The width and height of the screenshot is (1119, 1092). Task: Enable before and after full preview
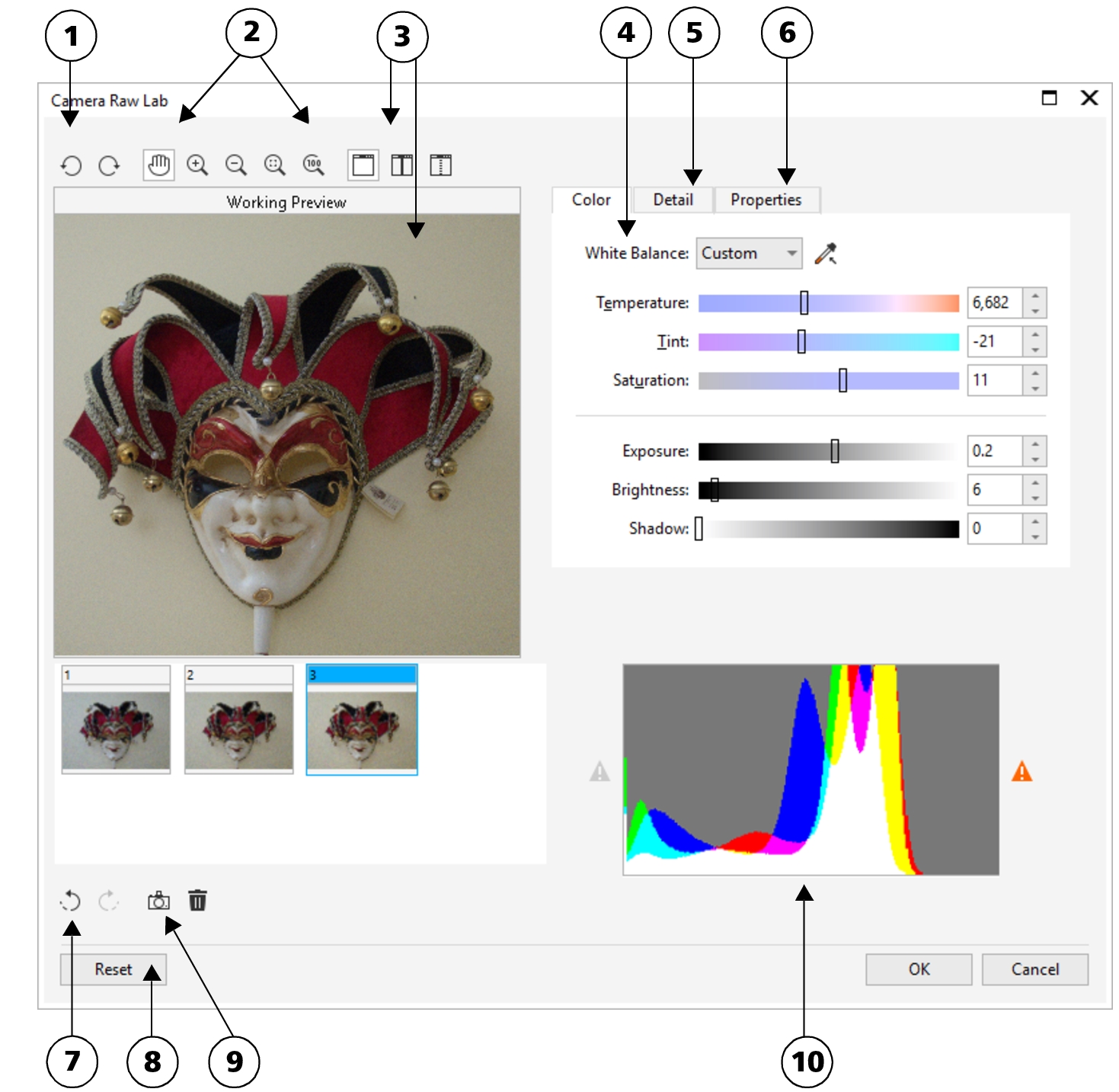pyautogui.click(x=401, y=165)
